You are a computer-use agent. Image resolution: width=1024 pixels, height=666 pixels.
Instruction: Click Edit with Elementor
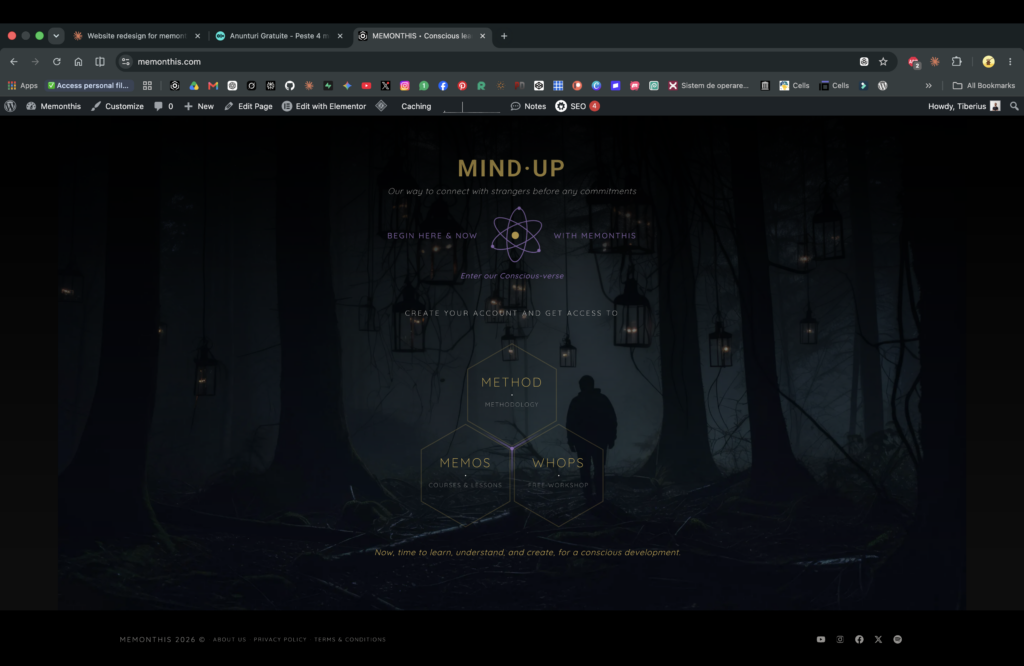(324, 106)
